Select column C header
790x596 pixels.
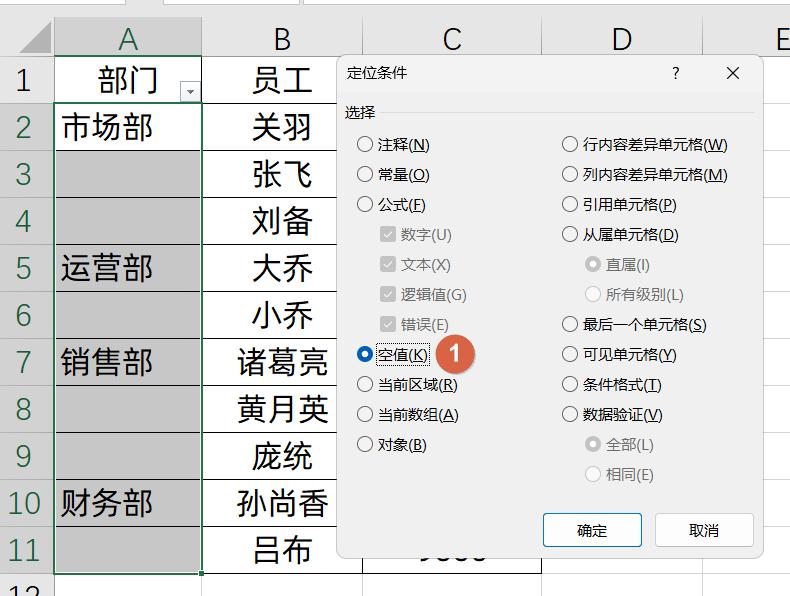click(452, 38)
